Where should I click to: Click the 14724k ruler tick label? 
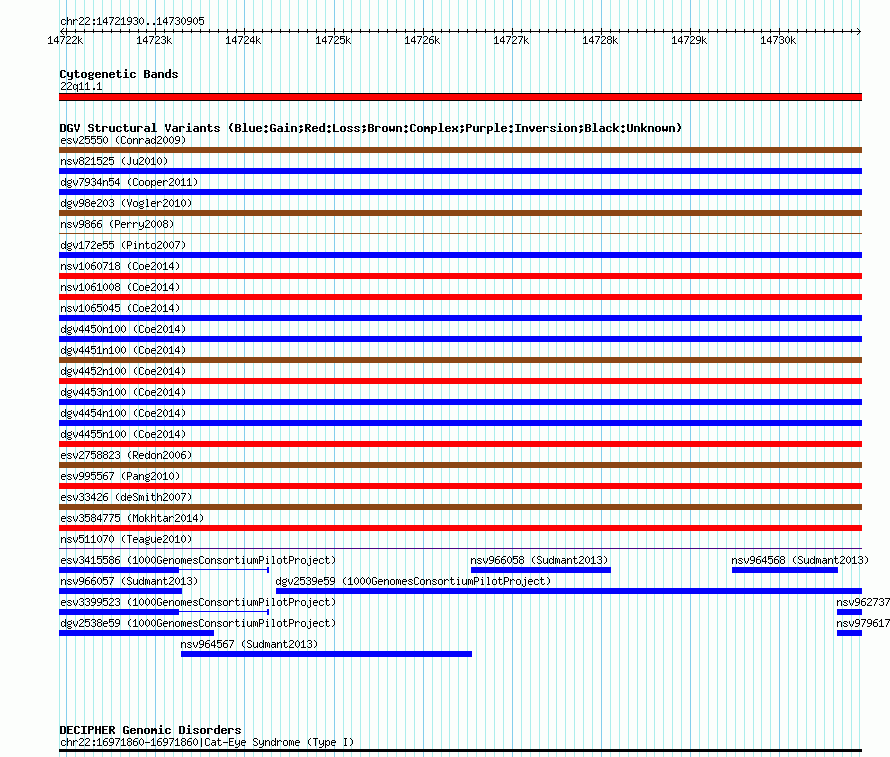click(243, 40)
